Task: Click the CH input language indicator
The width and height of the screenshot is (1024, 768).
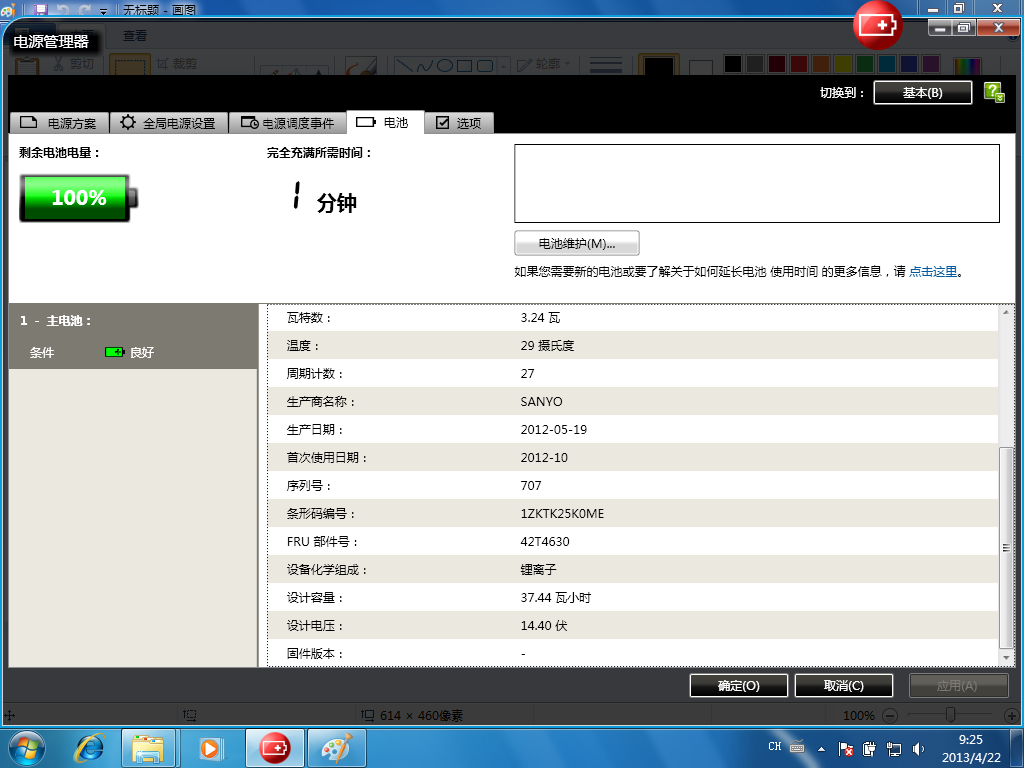Action: tap(775, 746)
